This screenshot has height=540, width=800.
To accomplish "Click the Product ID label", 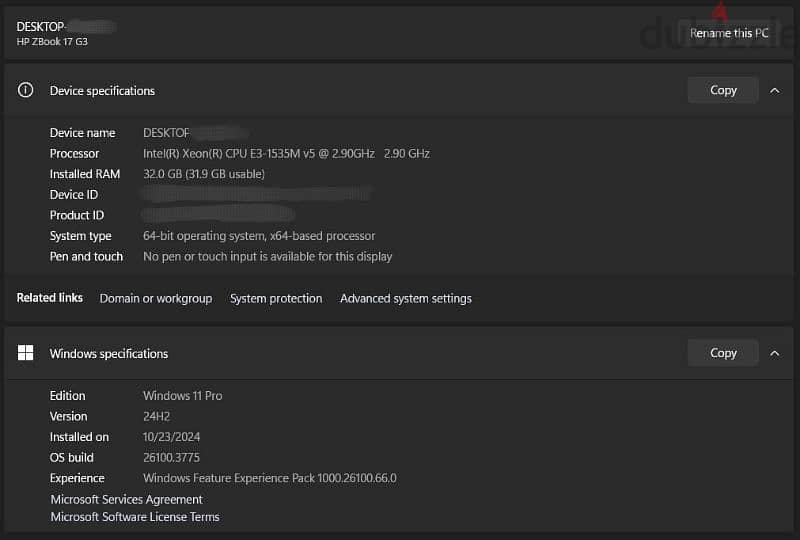I will click(x=77, y=215).
